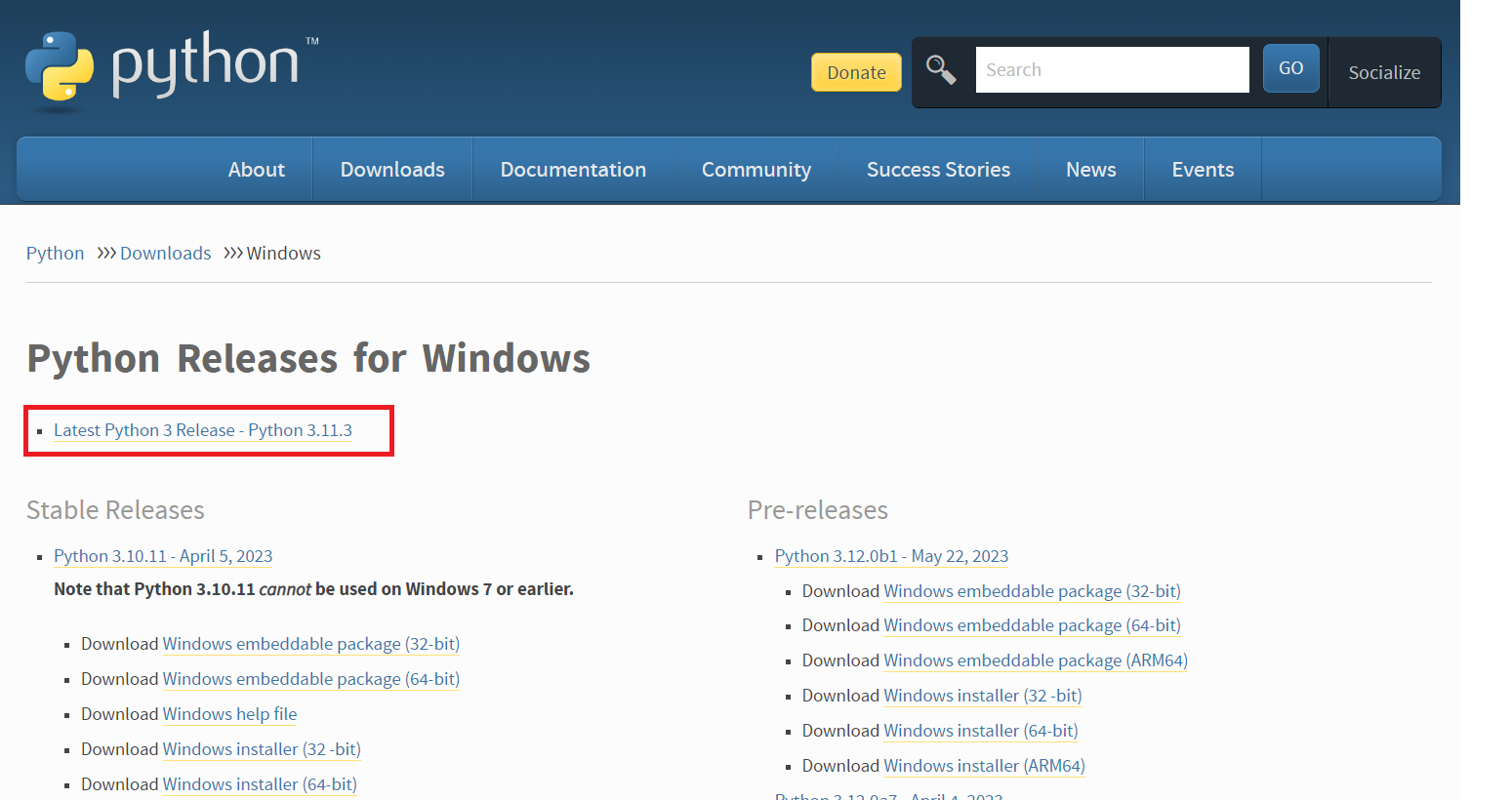This screenshot has width=1512, height=800.
Task: Open the Documentation menu
Action: 573,170
